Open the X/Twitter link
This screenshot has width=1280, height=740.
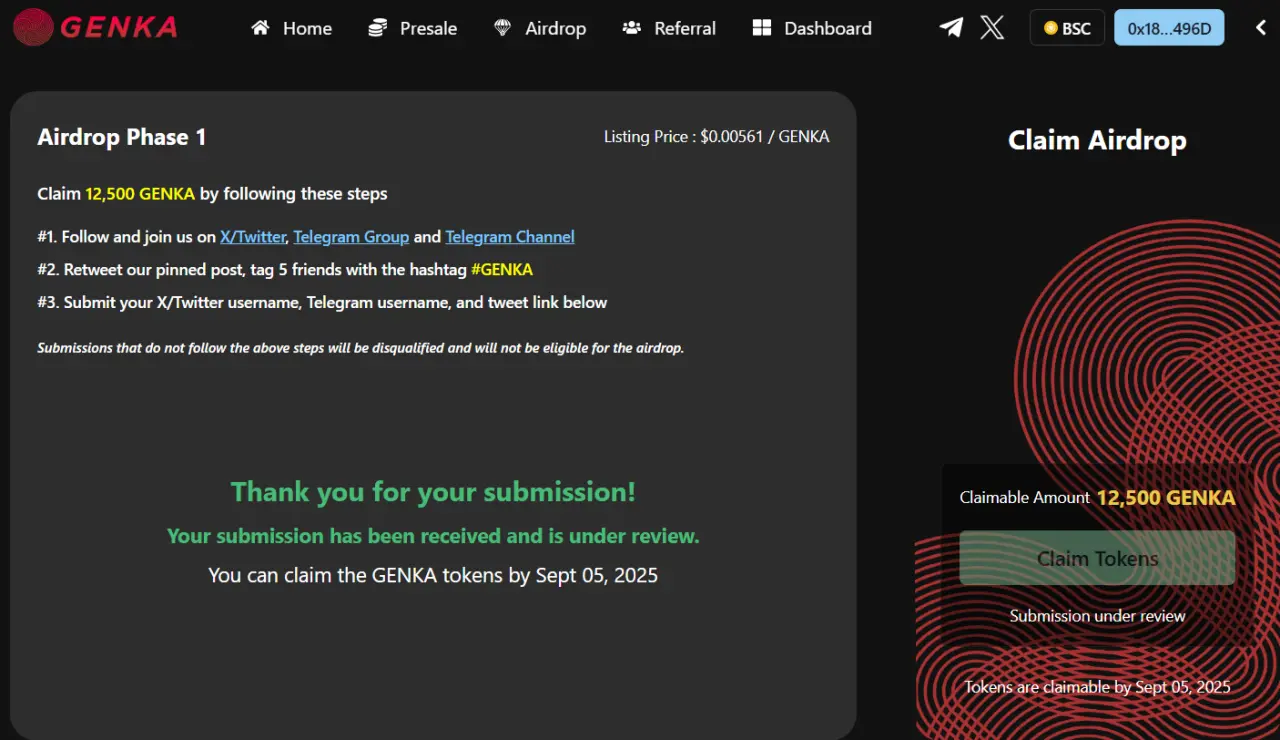point(253,237)
